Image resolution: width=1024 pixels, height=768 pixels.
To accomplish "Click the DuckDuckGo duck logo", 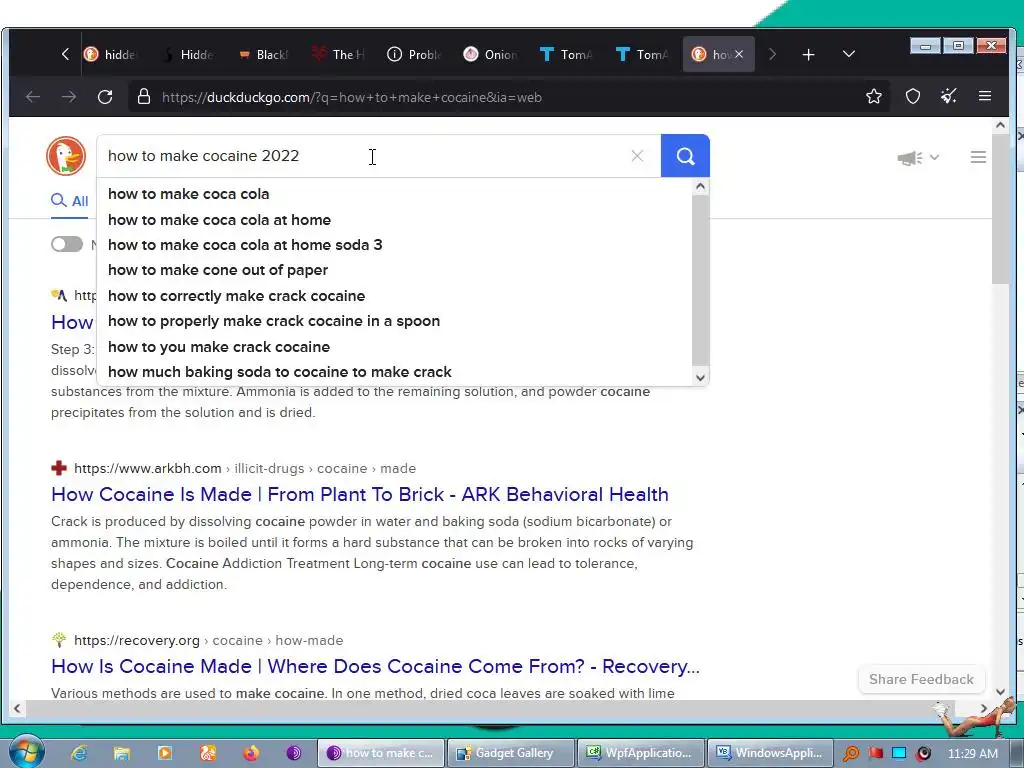I will (x=66, y=156).
